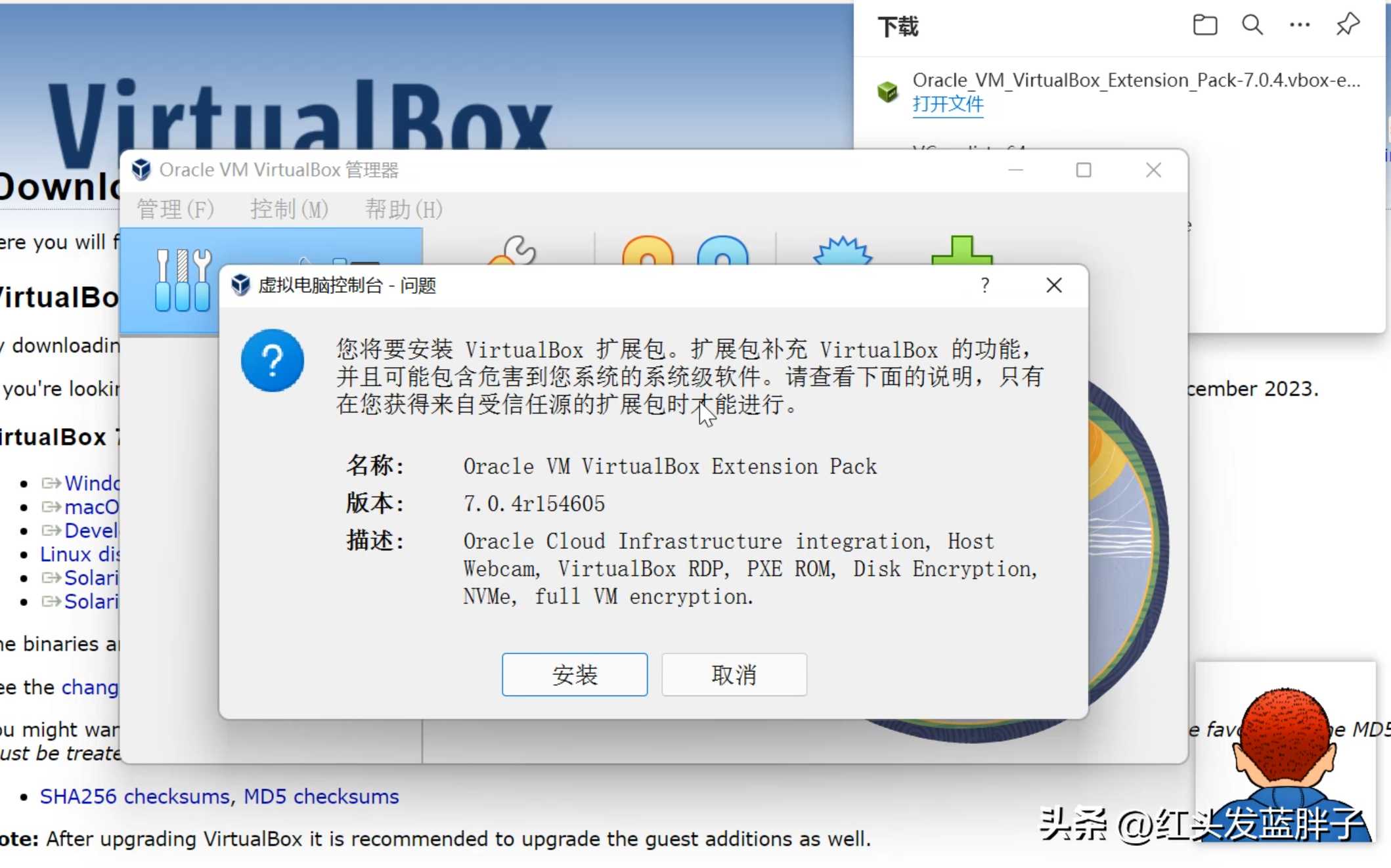Image resolution: width=1391 pixels, height=868 pixels.
Task: Click VirtualBox cube icon in Manager title bar
Action: coord(141,170)
